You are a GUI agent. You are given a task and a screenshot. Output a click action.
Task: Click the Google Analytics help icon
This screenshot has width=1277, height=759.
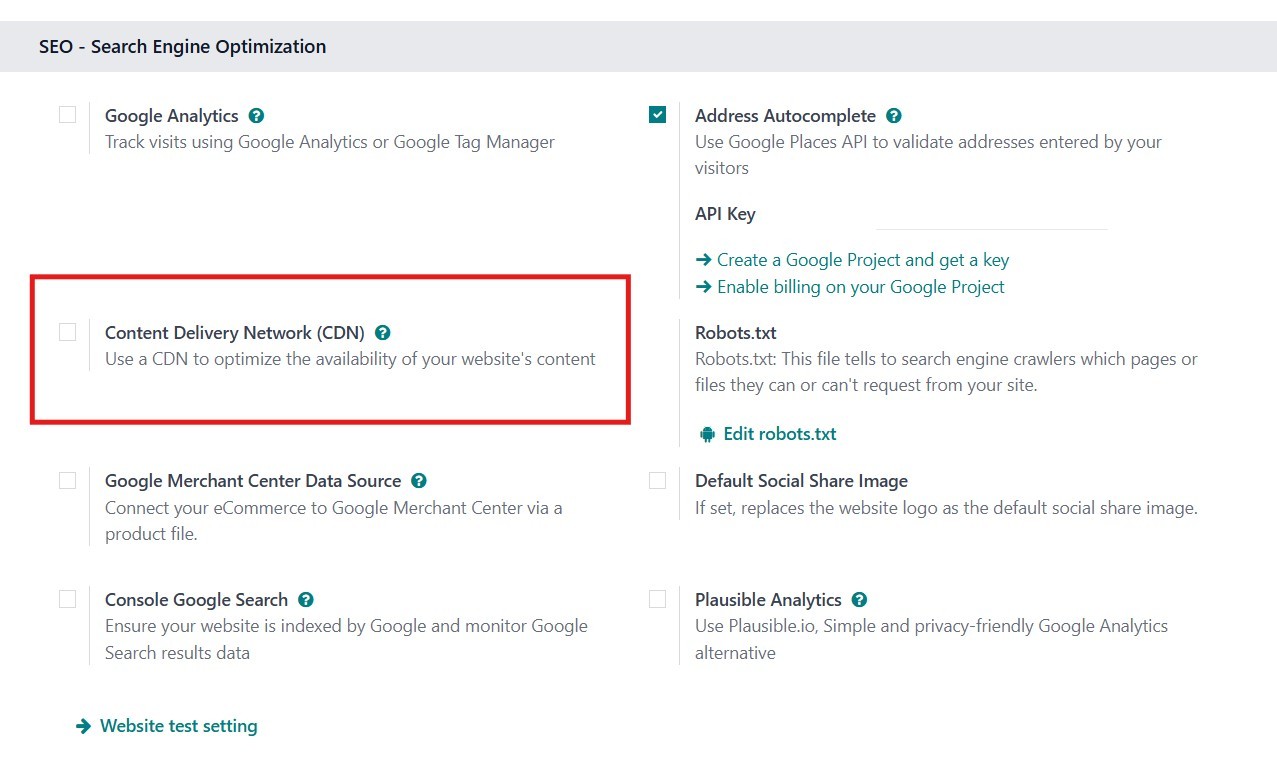[x=256, y=116]
